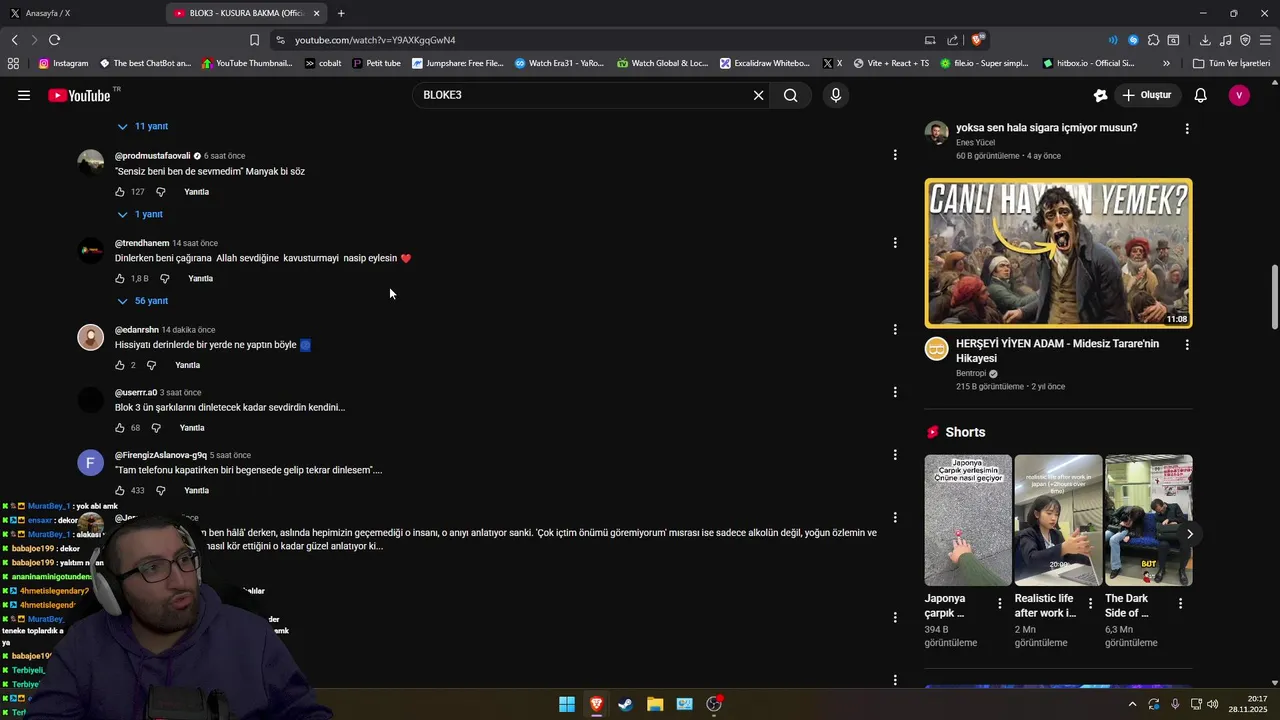This screenshot has height=720, width=1280.
Task: Dislike the @edanrshn comment
Action: click(151, 365)
